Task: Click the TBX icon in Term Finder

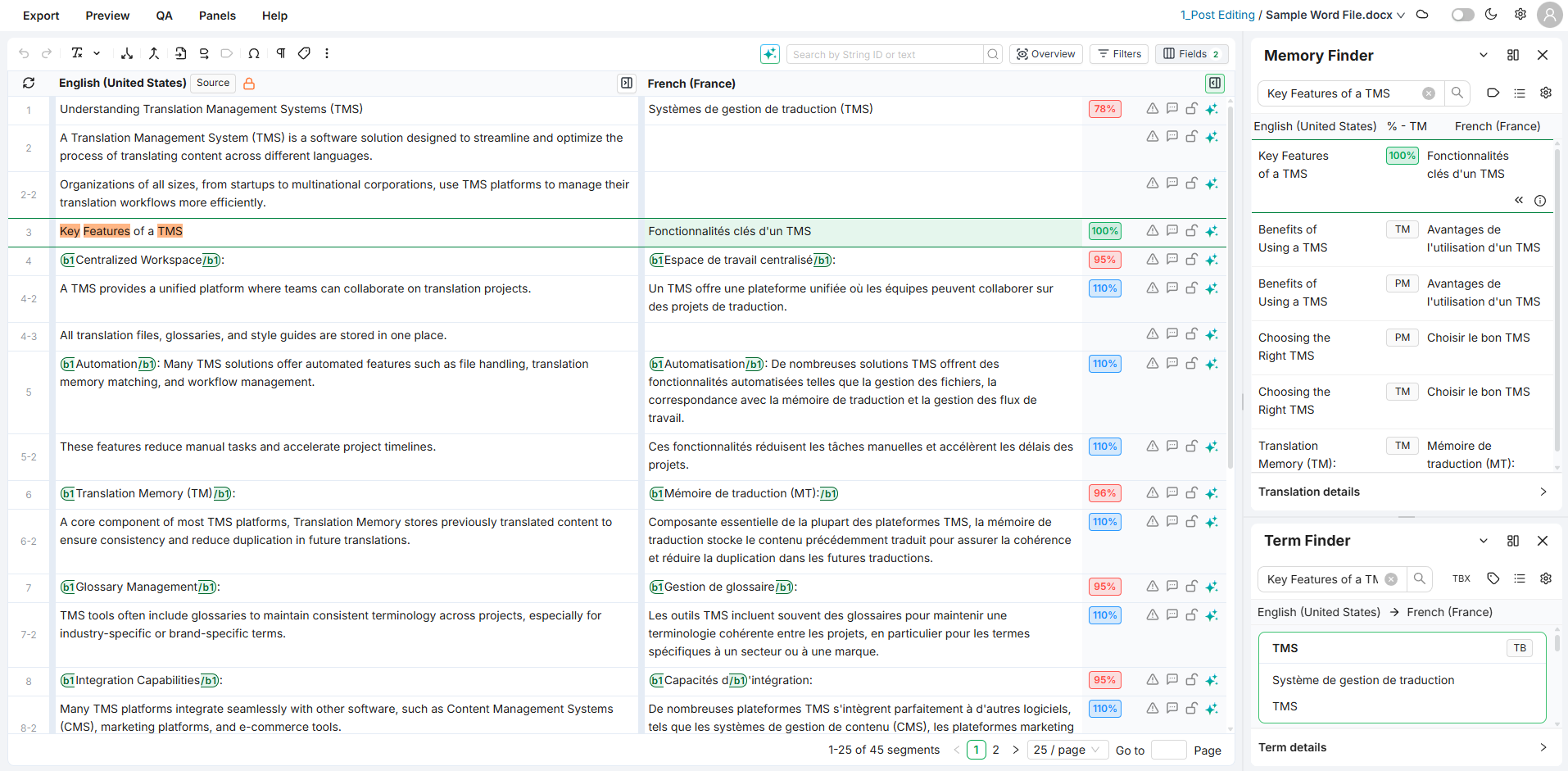Action: (1461, 578)
